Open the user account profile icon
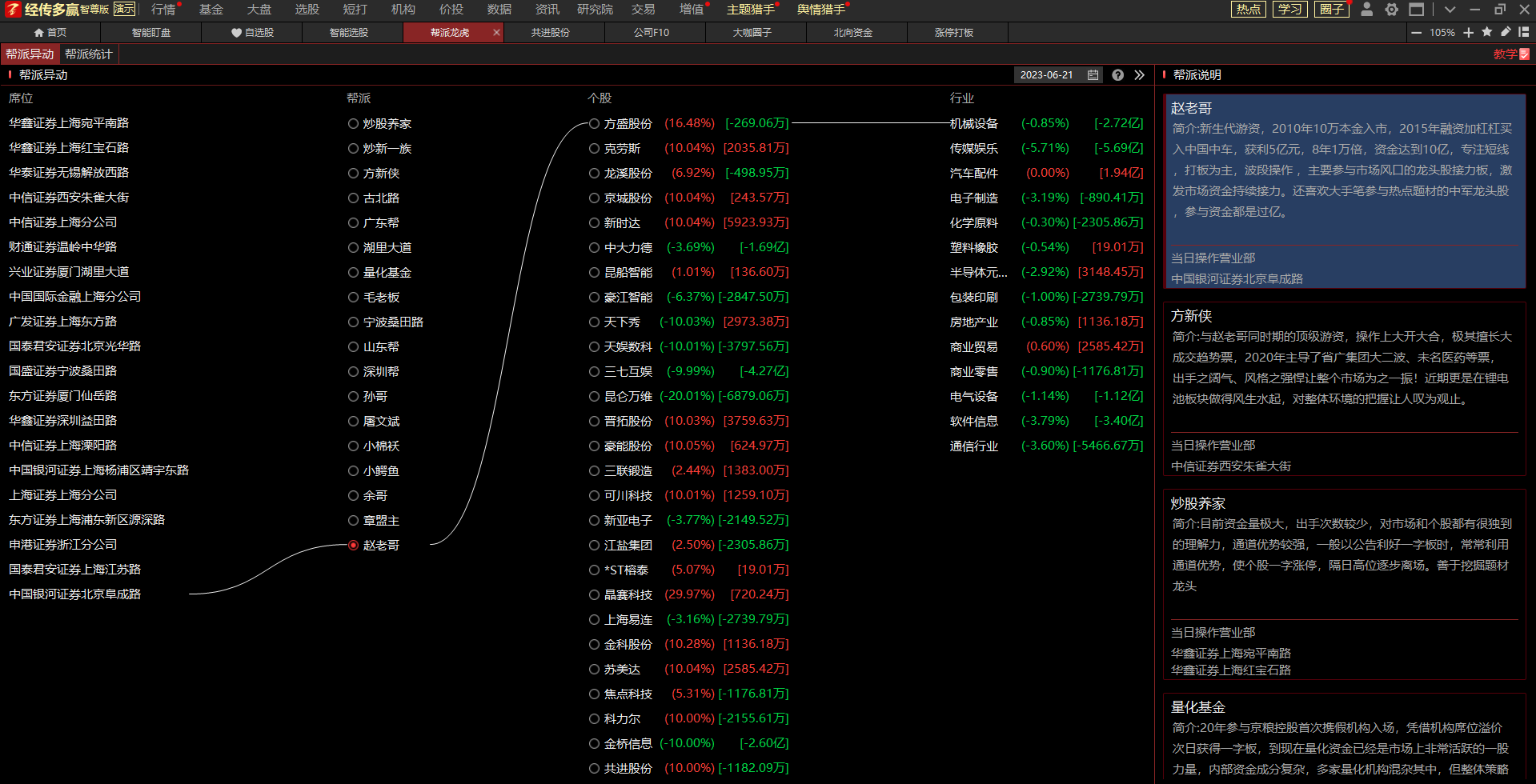 coord(1367,10)
